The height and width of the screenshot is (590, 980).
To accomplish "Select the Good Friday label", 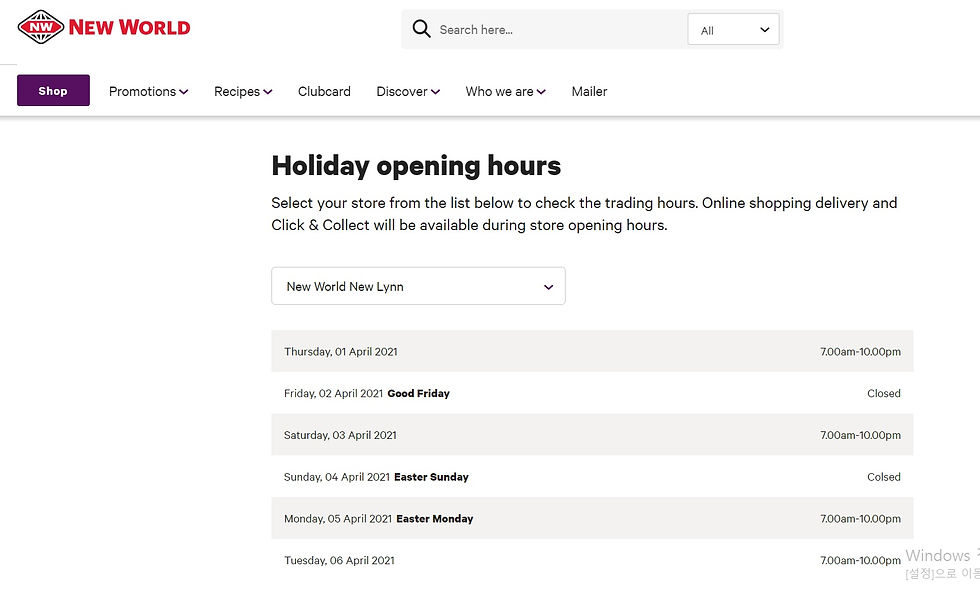I will (x=418, y=393).
